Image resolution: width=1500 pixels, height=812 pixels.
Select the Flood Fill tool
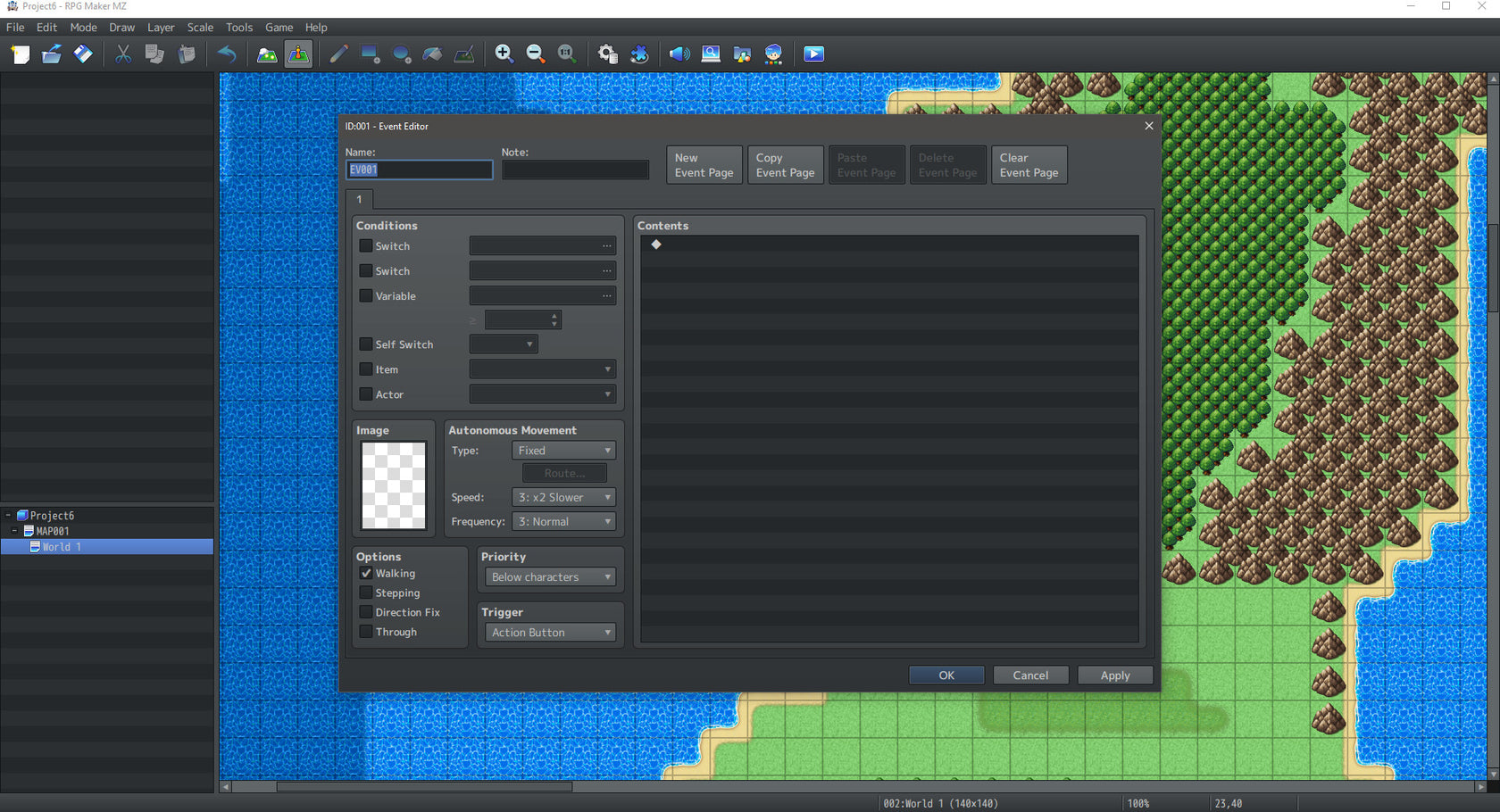432,54
